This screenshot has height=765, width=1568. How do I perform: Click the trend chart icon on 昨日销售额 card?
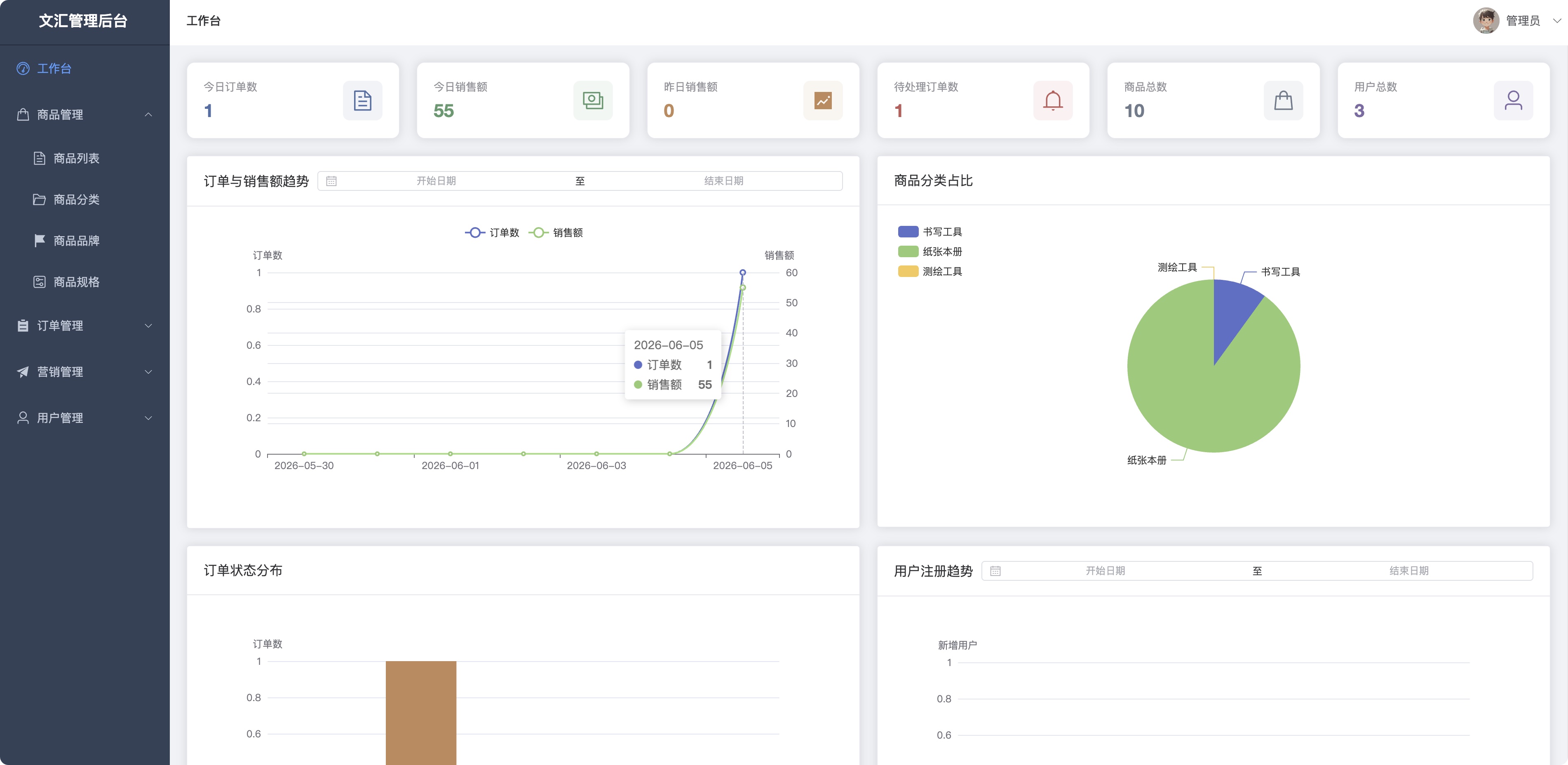(x=823, y=101)
